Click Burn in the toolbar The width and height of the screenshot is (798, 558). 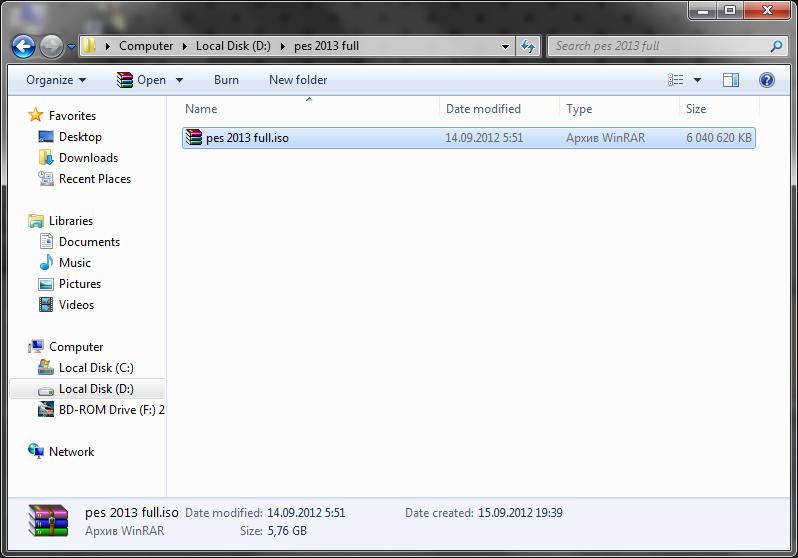pyautogui.click(x=226, y=80)
